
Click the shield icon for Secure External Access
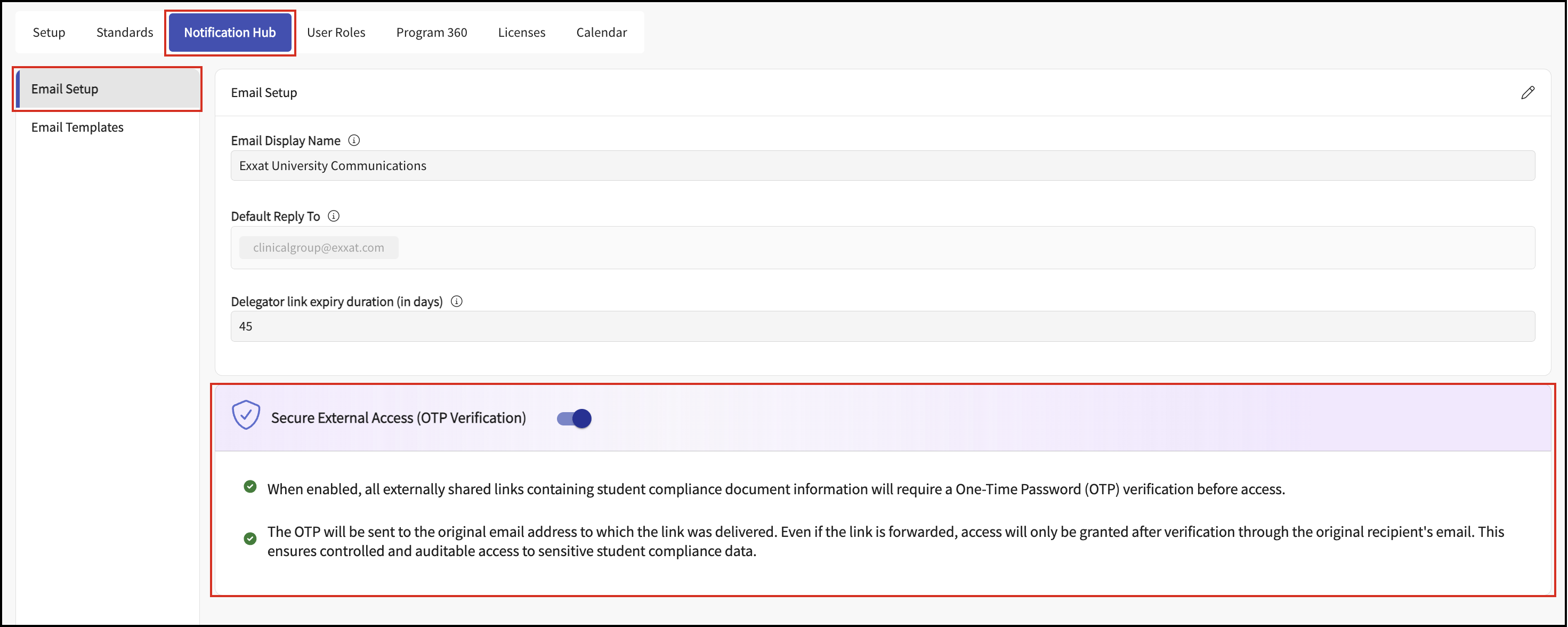click(x=246, y=415)
